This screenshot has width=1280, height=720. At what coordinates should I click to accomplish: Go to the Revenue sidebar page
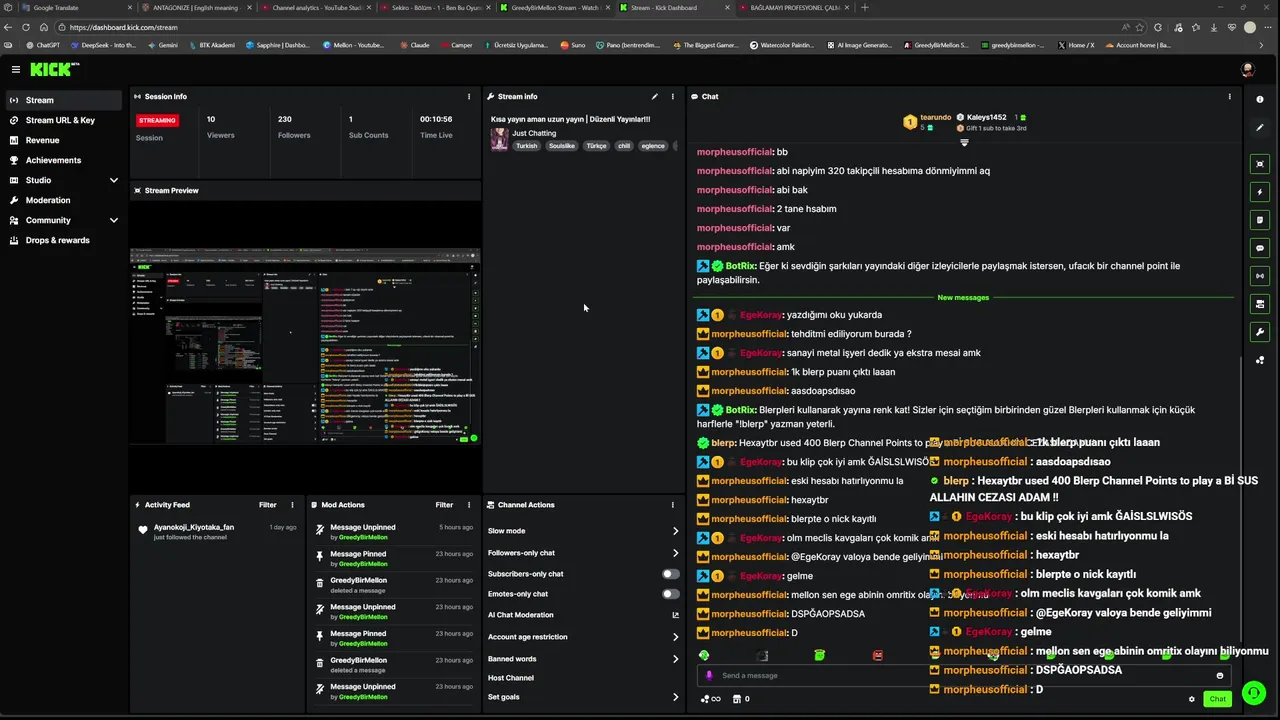click(42, 140)
